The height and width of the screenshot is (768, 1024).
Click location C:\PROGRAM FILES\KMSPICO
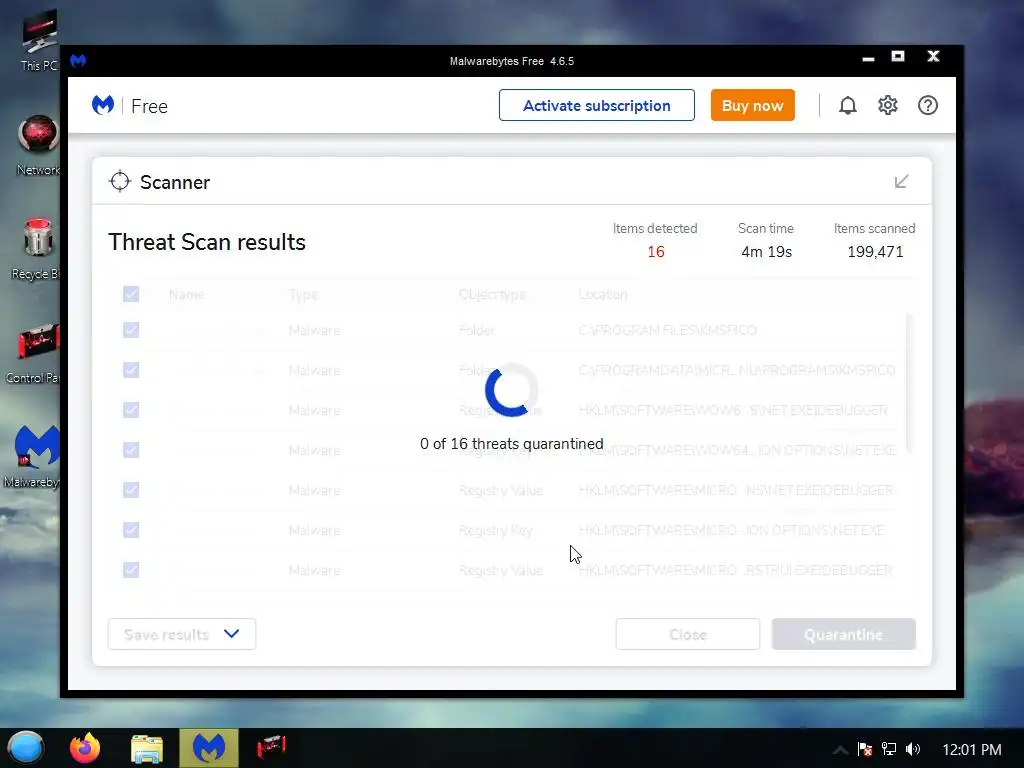667,330
